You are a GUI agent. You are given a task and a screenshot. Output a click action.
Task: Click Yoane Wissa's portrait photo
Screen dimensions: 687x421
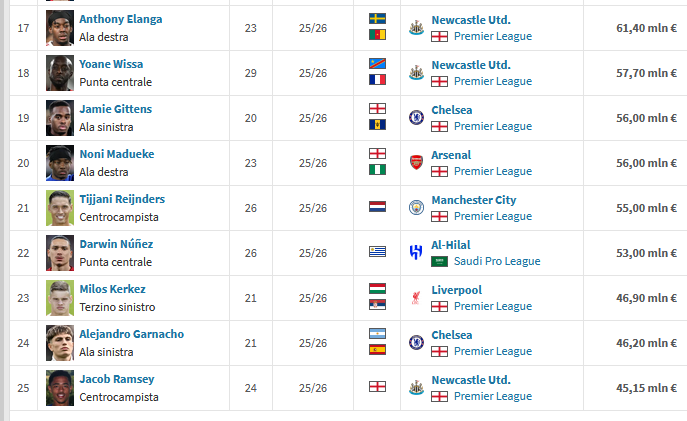(60, 73)
